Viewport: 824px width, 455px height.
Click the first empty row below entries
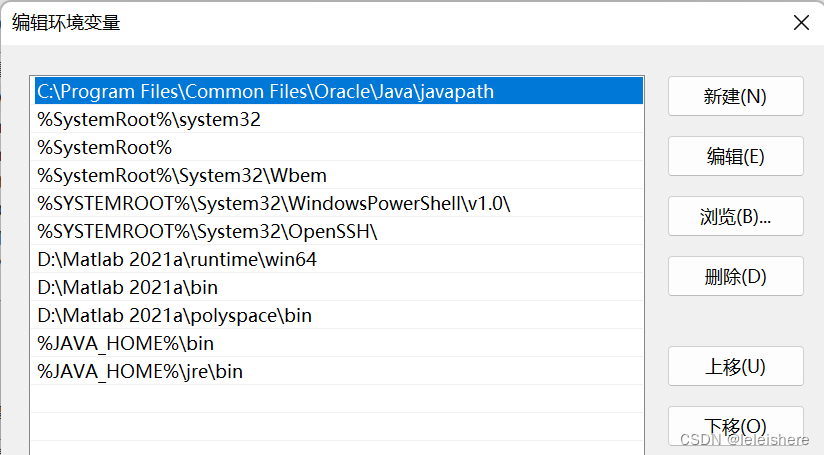(337, 399)
